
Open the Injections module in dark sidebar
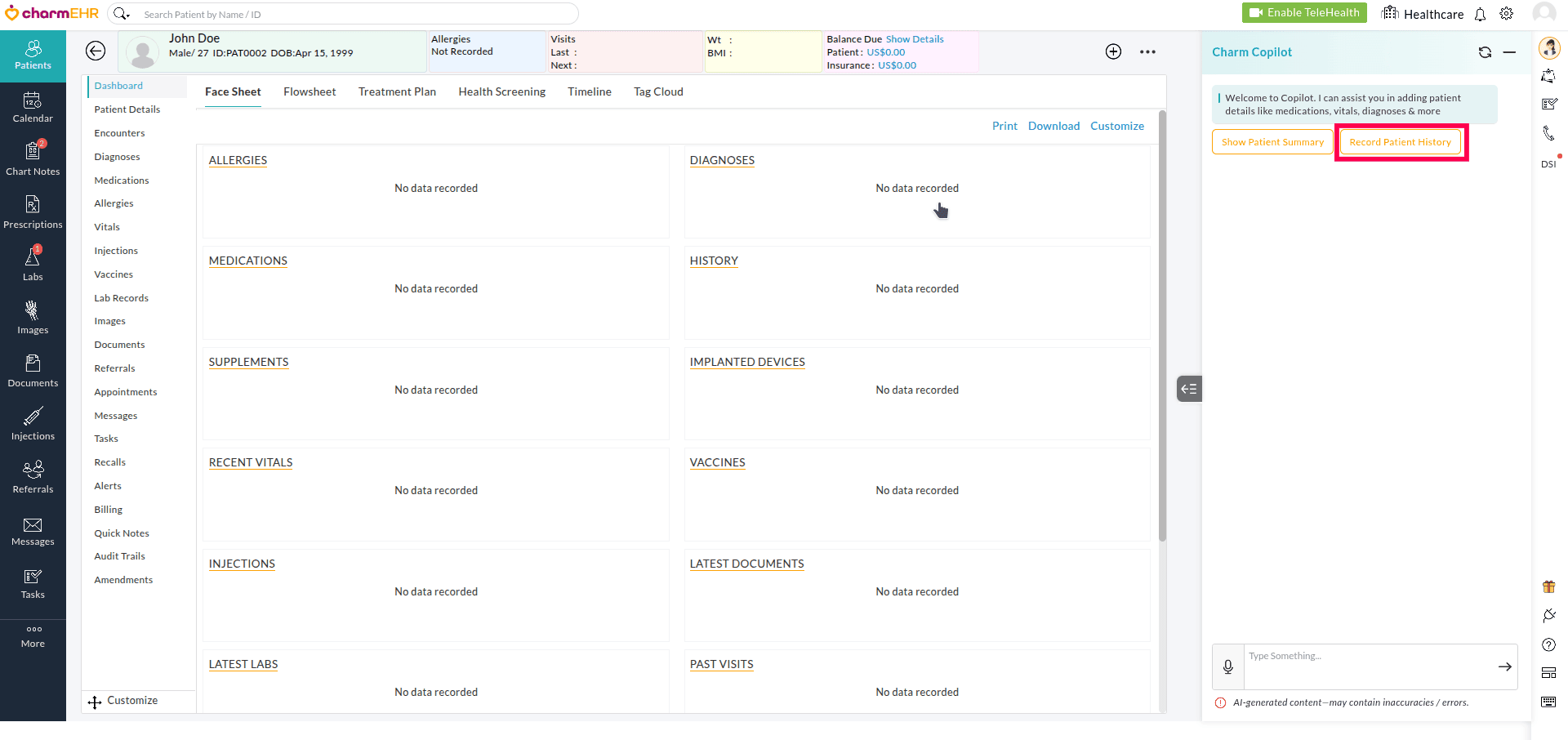coord(33,425)
